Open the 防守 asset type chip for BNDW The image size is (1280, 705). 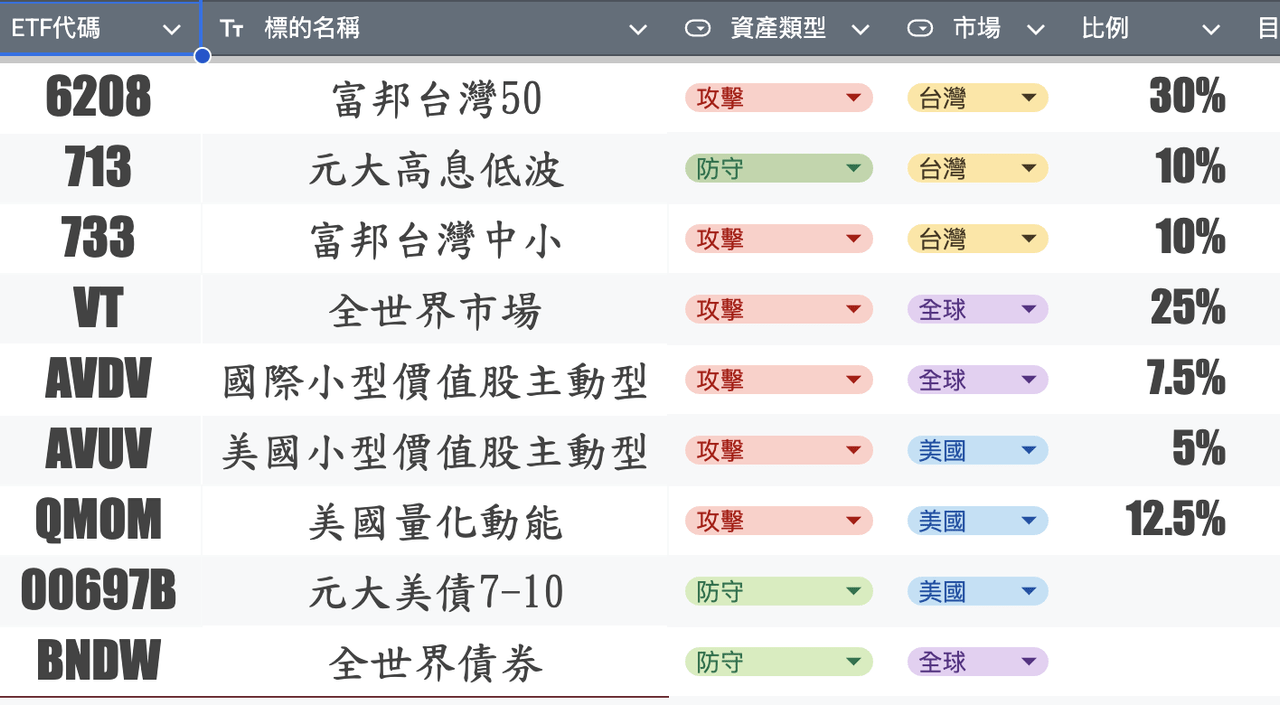tap(779, 662)
